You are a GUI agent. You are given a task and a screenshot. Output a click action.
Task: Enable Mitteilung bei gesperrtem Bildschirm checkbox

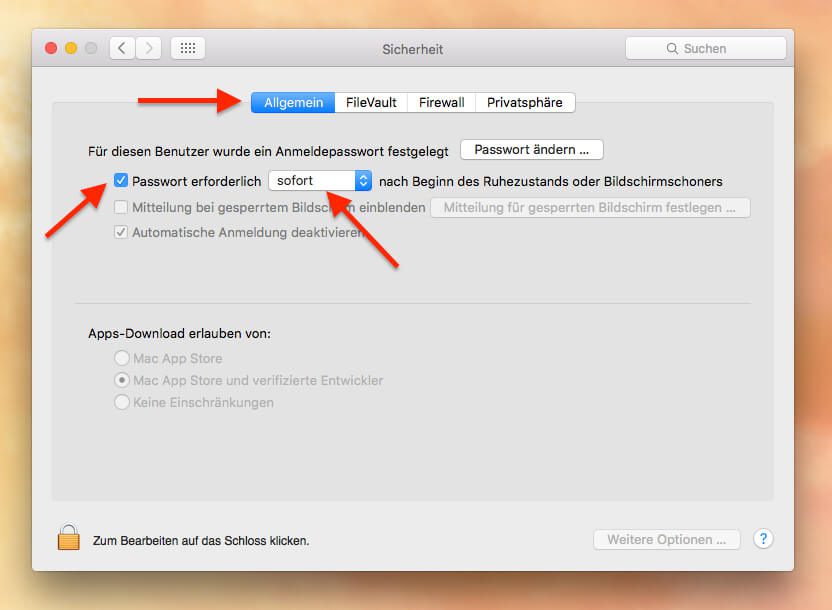point(121,207)
